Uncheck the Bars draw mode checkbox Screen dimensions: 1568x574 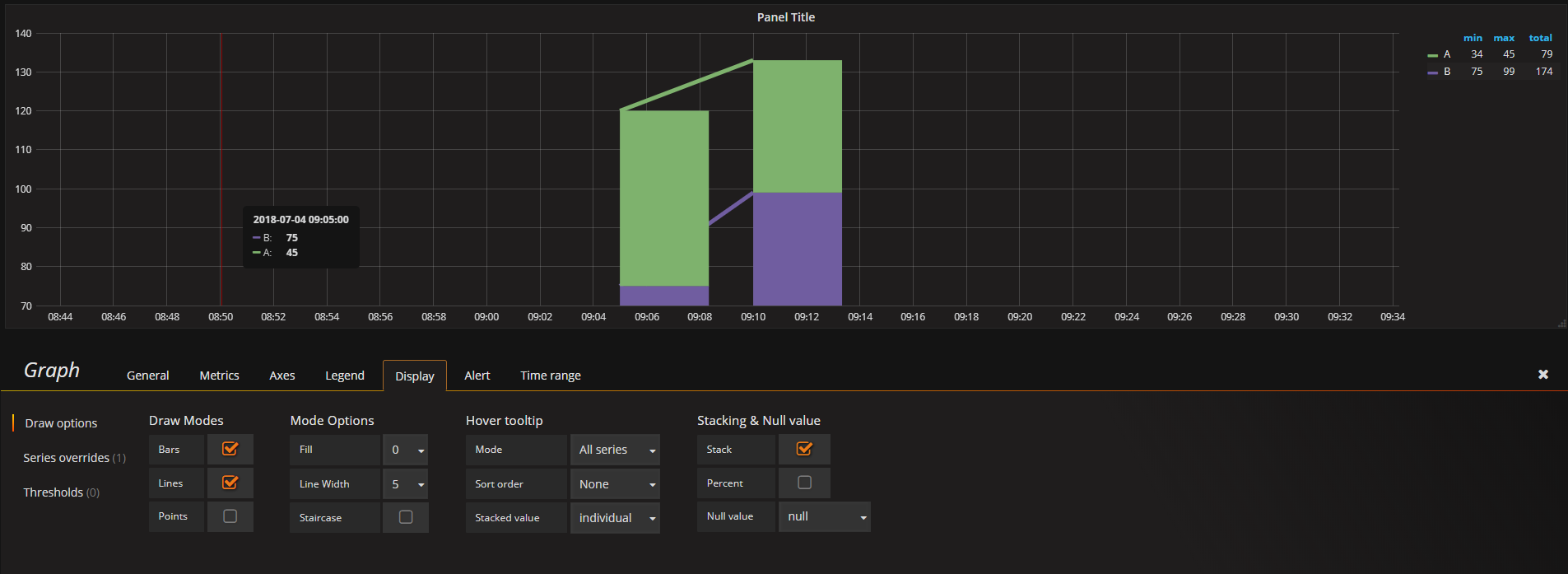point(230,449)
